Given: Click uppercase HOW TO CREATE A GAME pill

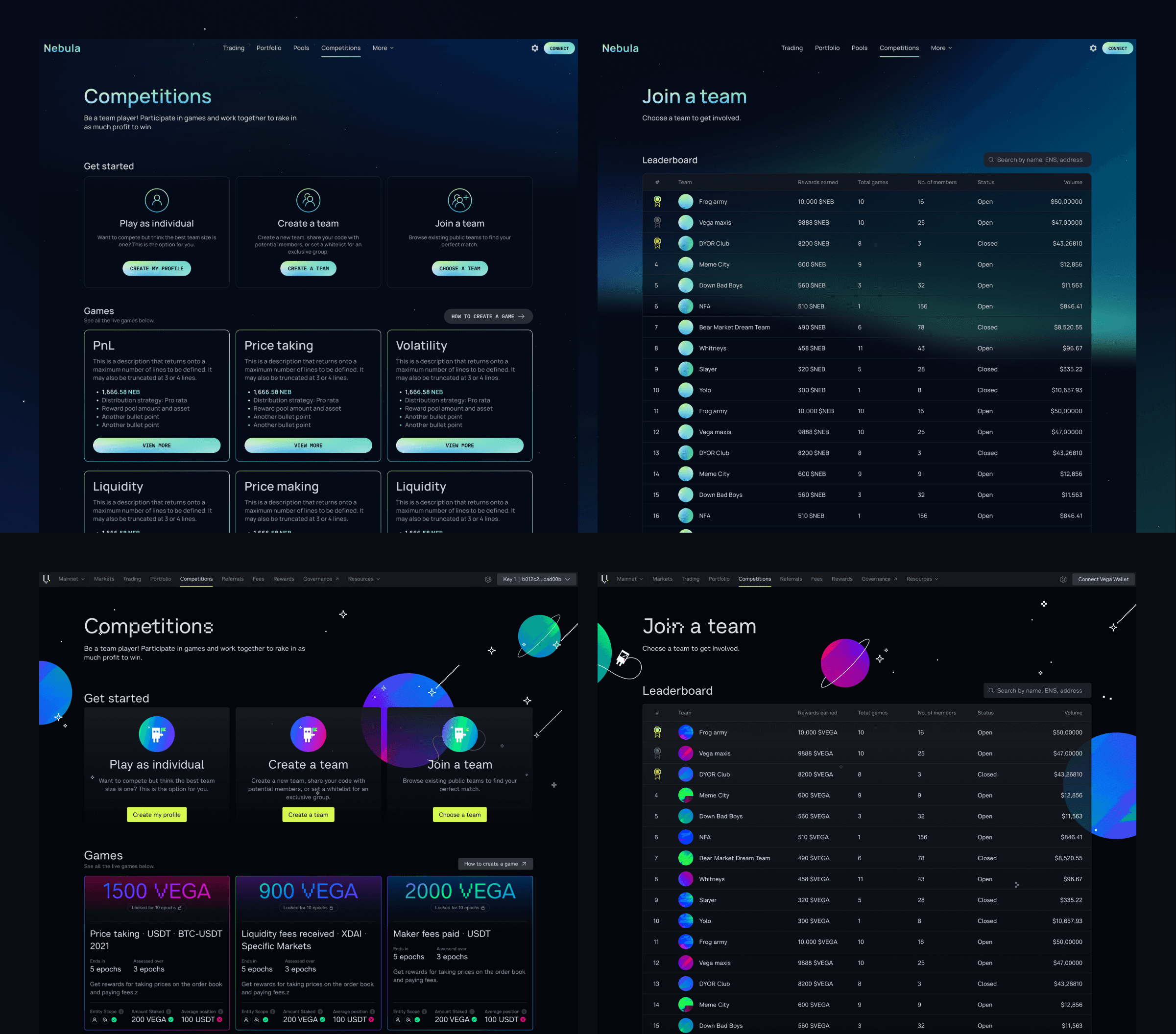Looking at the screenshot, I should point(487,316).
